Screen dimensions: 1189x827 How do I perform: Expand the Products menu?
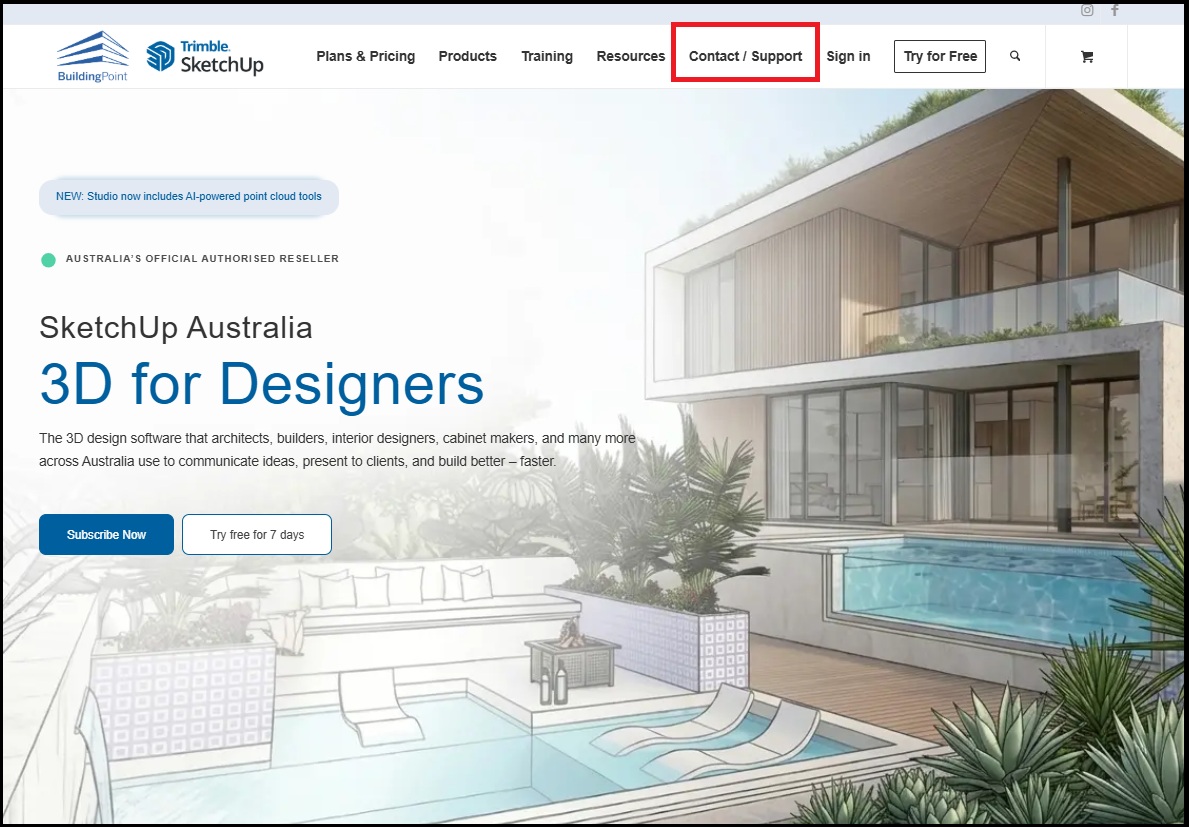pos(467,56)
